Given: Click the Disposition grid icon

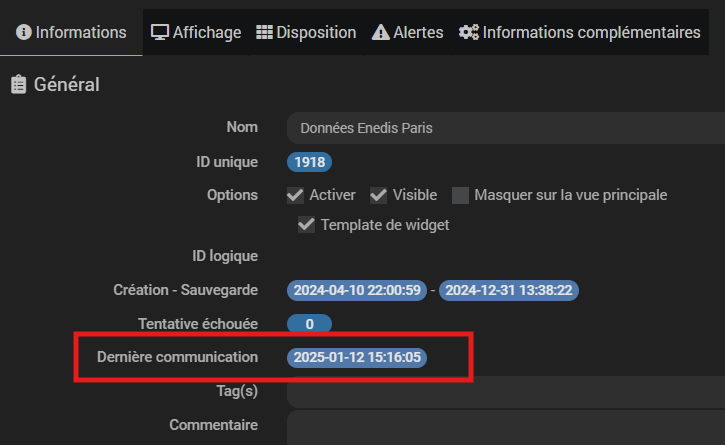Looking at the screenshot, I should [264, 33].
